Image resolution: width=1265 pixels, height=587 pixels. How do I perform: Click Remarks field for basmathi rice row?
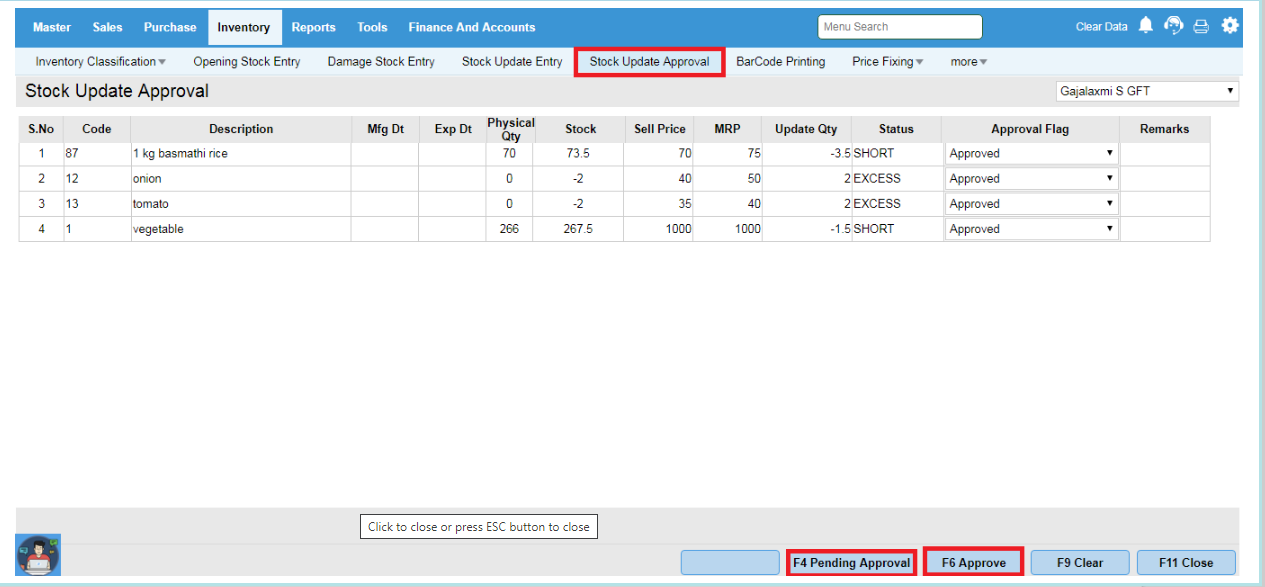tap(1165, 153)
